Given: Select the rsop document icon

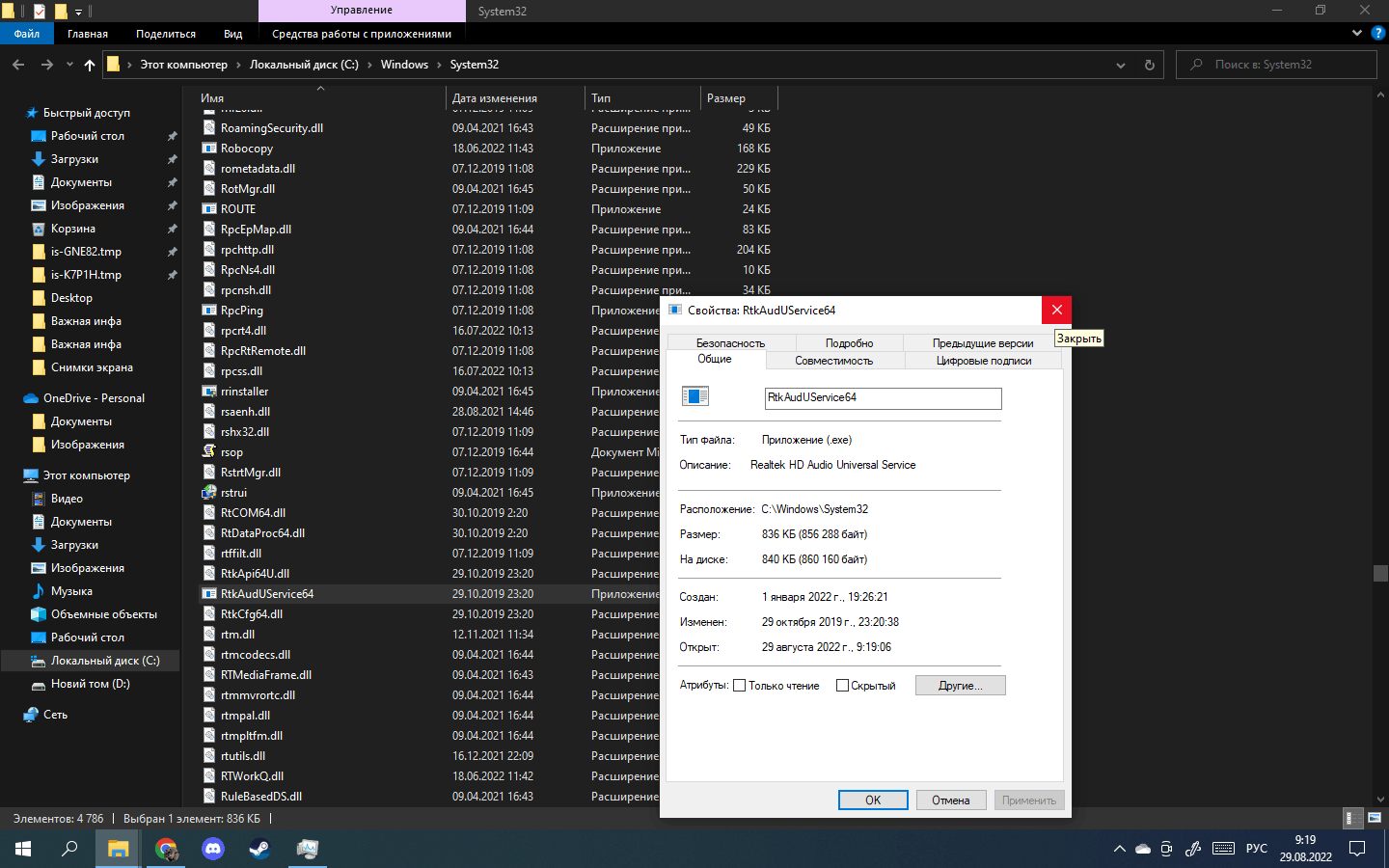Looking at the screenshot, I should click(209, 452).
